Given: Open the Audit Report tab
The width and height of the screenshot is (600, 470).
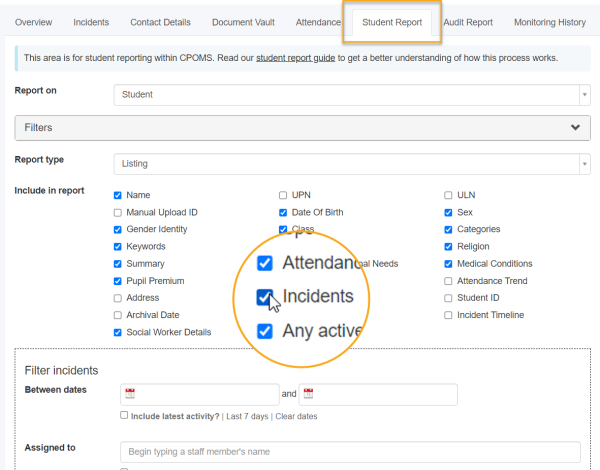Looking at the screenshot, I should point(468,22).
